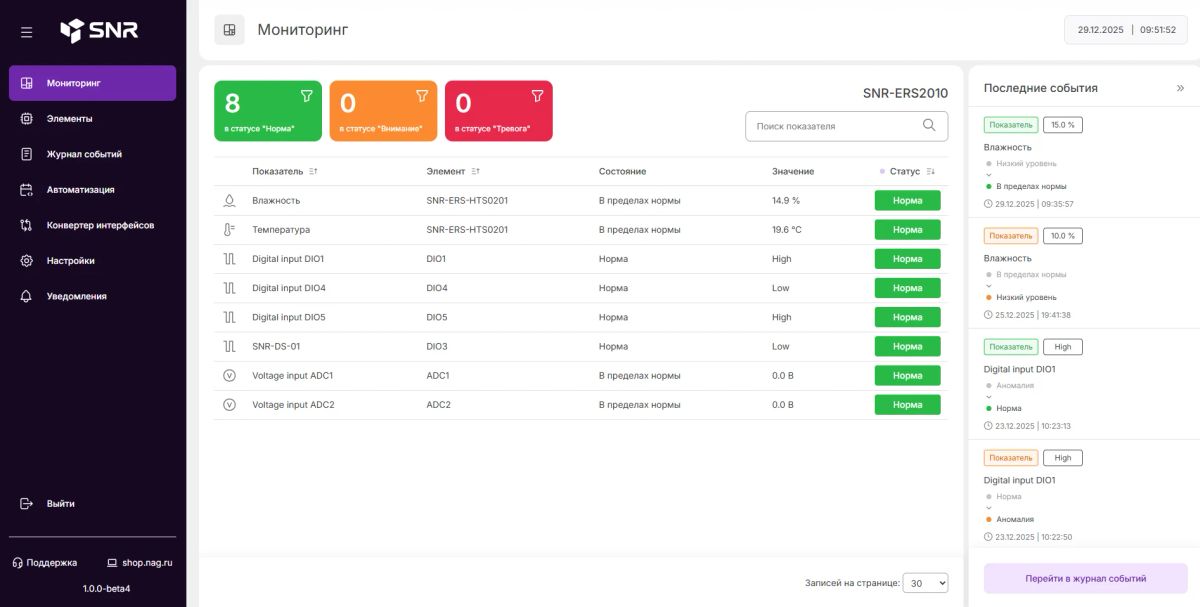Sort the table by Показатель column
This screenshot has width=1200, height=607.
tap(313, 172)
